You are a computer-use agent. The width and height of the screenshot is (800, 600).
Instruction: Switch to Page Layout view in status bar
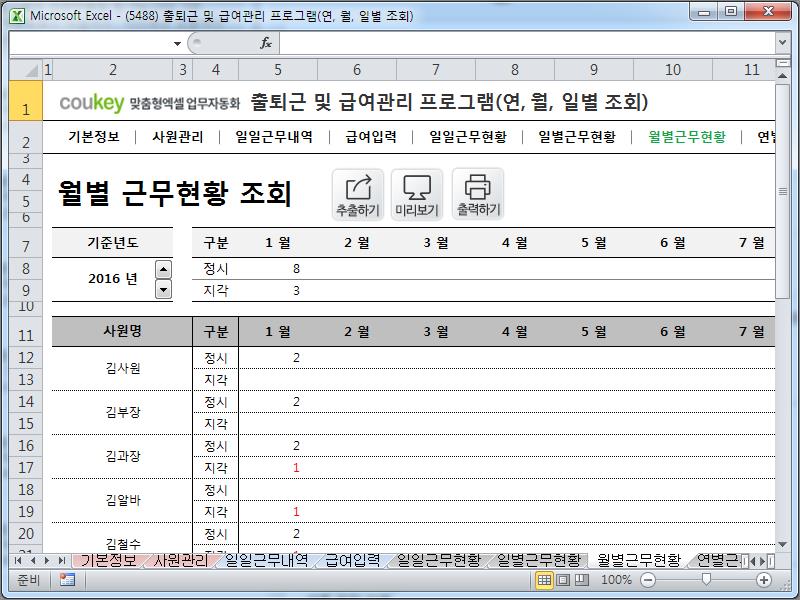[x=563, y=580]
